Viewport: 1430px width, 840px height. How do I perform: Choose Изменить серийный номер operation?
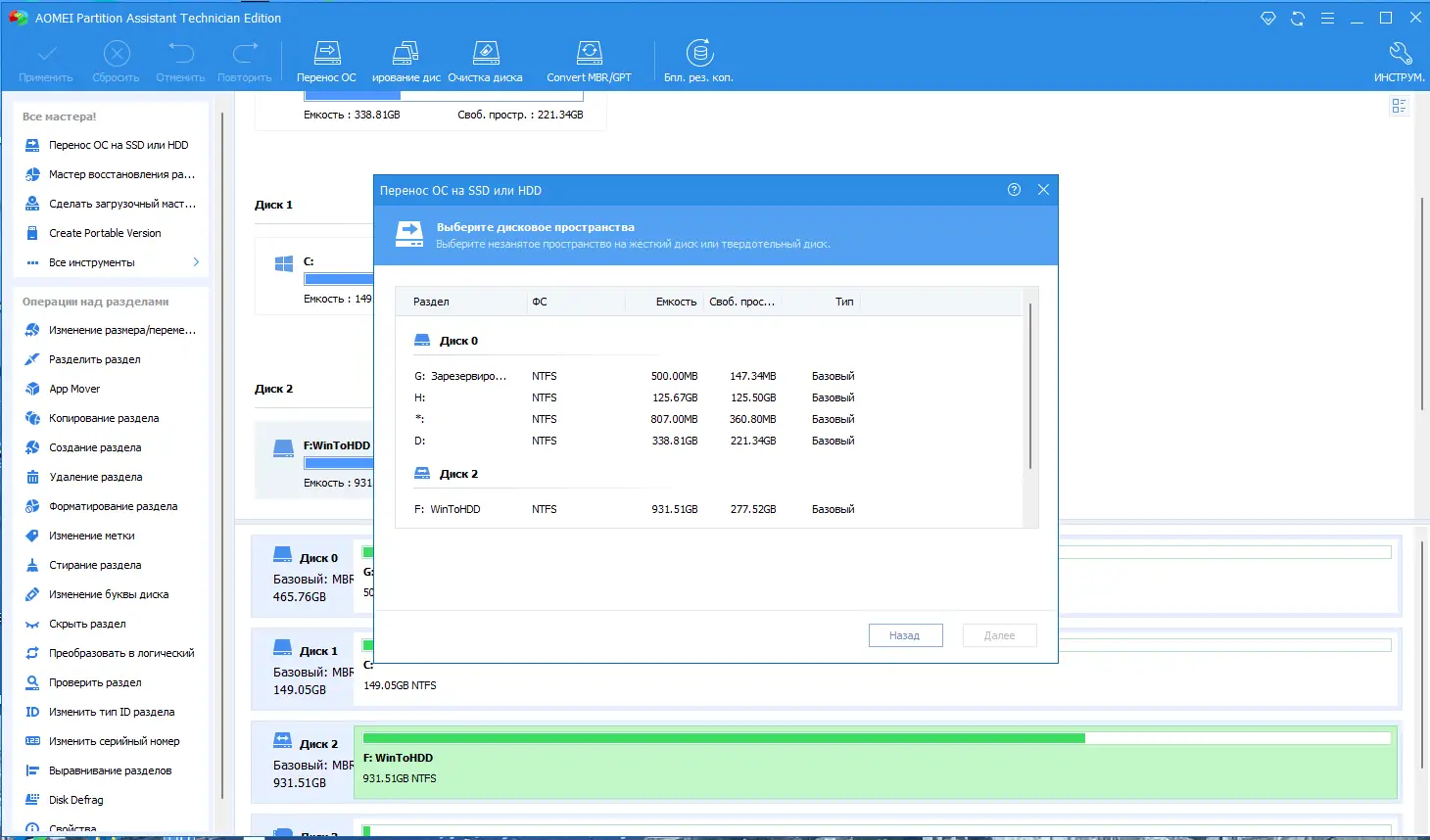115,741
